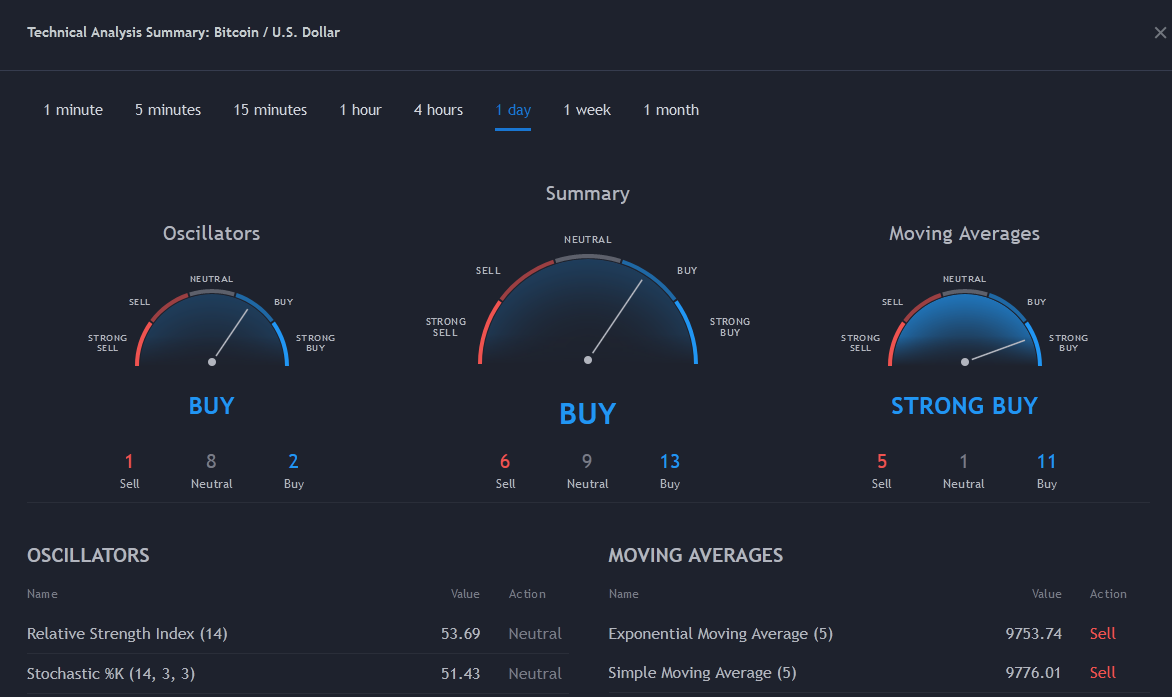Image resolution: width=1172 pixels, height=697 pixels.
Task: Click the Summary buy count of 13
Action: 670,461
